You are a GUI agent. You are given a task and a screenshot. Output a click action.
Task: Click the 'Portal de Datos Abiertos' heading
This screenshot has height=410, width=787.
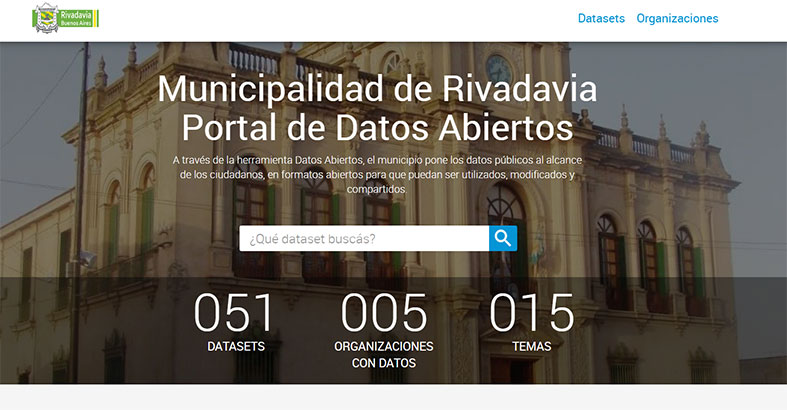click(x=377, y=127)
